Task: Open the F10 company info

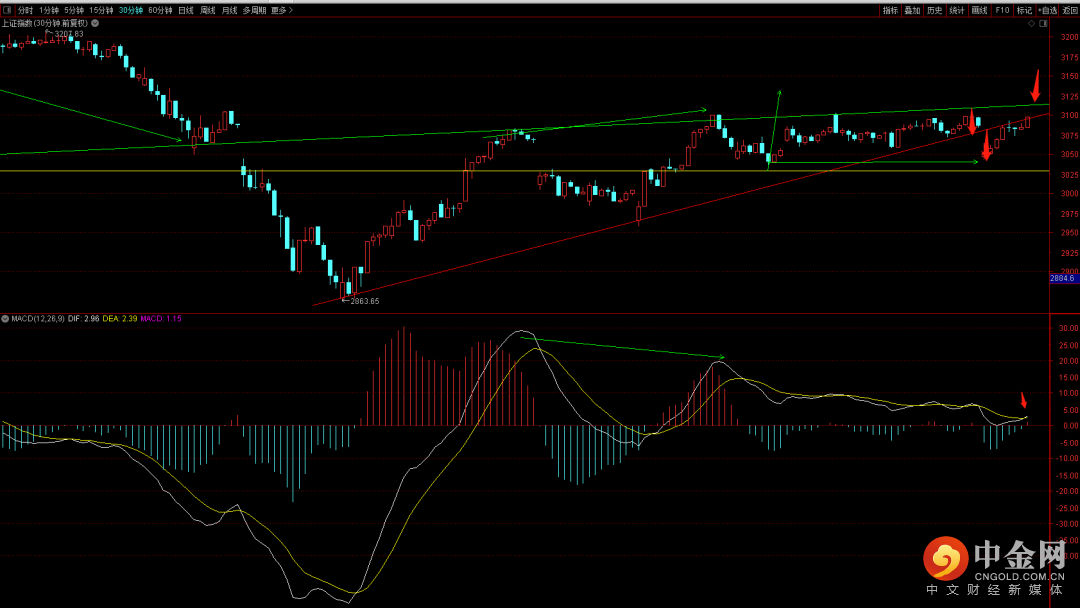Action: pyautogui.click(x=1003, y=10)
